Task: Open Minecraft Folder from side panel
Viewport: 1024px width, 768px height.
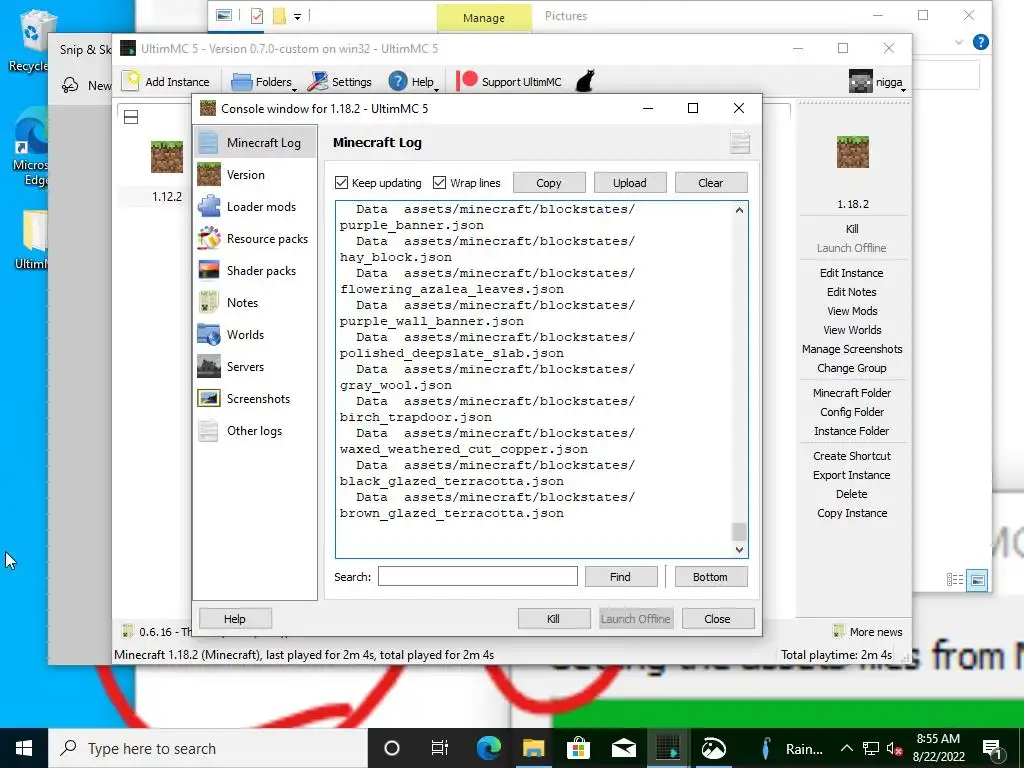Action: (852, 392)
